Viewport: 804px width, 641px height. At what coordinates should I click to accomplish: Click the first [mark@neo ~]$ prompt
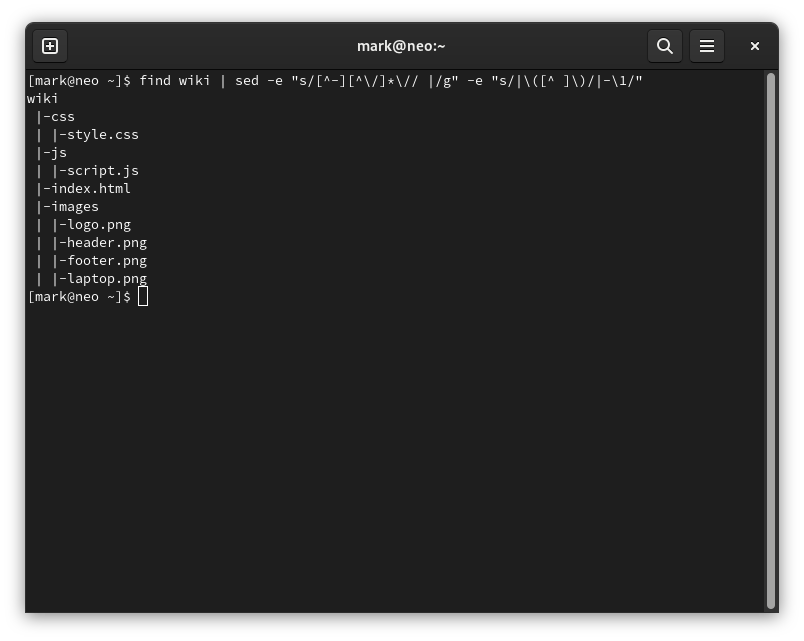click(x=79, y=80)
